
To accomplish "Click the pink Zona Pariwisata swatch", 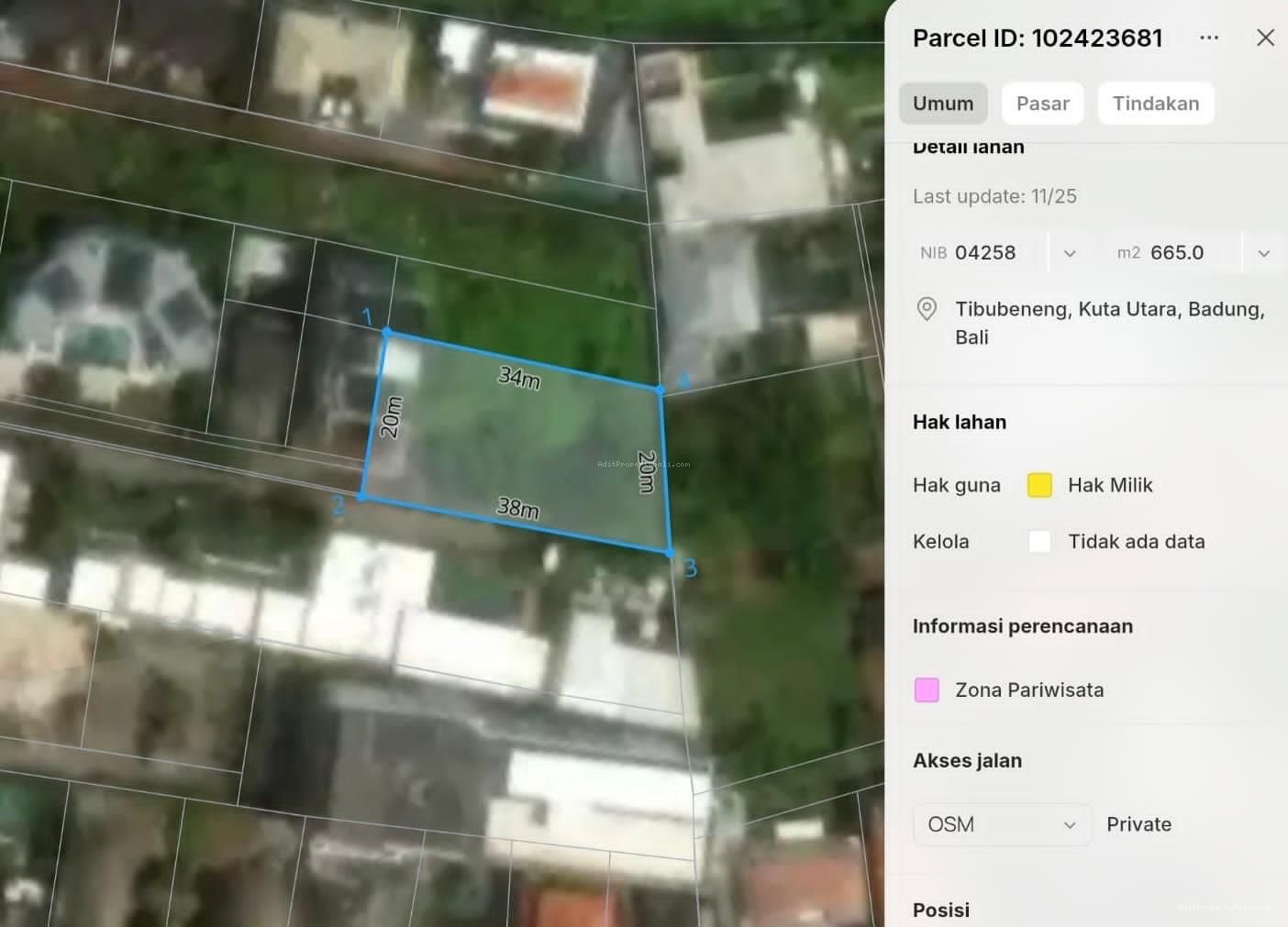I will click(x=927, y=690).
